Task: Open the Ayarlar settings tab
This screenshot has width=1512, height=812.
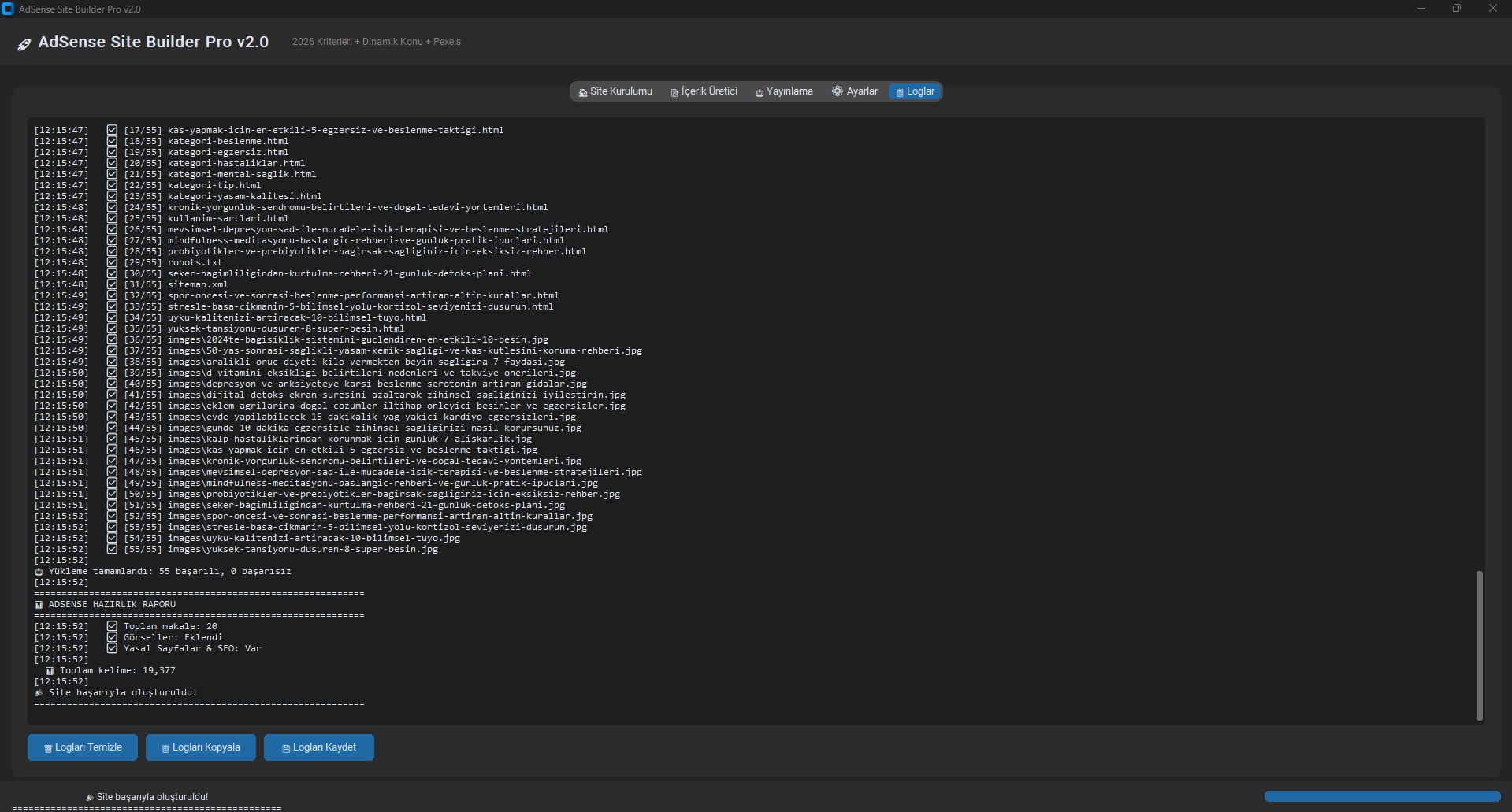Action: [x=855, y=91]
